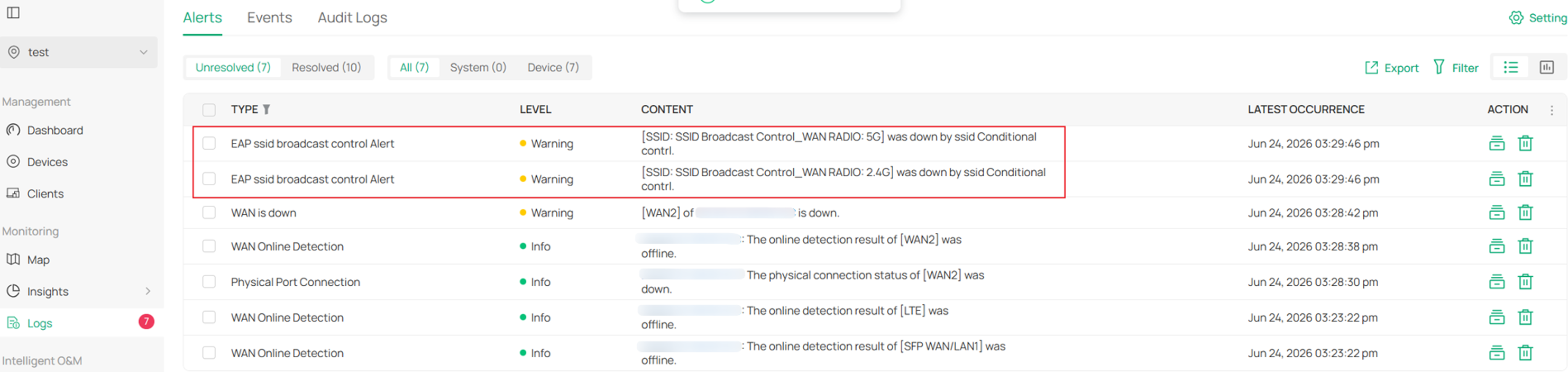Delete the WAN2 online detection alert
1568x372 pixels.
point(1525,246)
